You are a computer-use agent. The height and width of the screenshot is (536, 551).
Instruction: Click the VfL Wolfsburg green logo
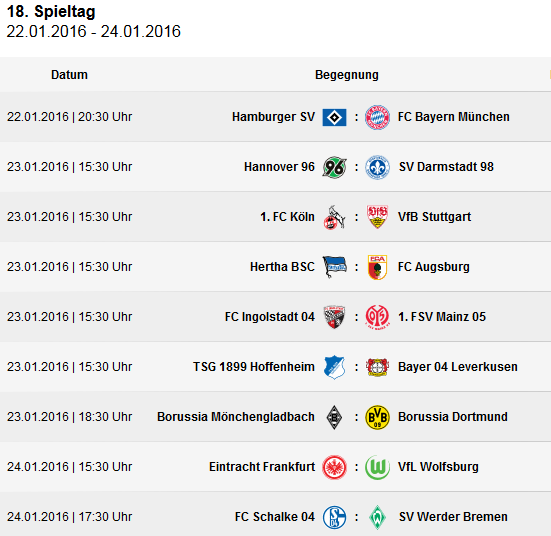click(x=377, y=467)
